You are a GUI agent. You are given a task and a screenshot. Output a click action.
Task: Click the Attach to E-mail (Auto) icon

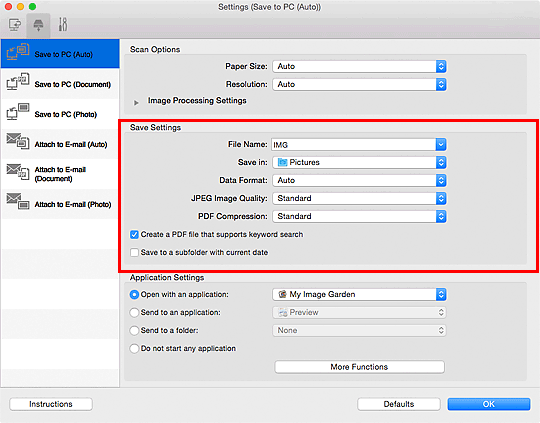click(x=18, y=141)
